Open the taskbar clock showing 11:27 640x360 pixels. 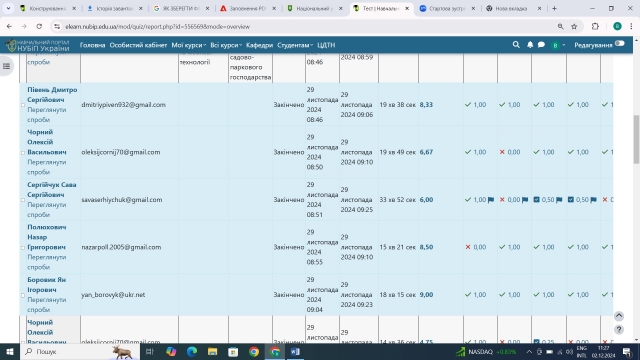(604, 351)
